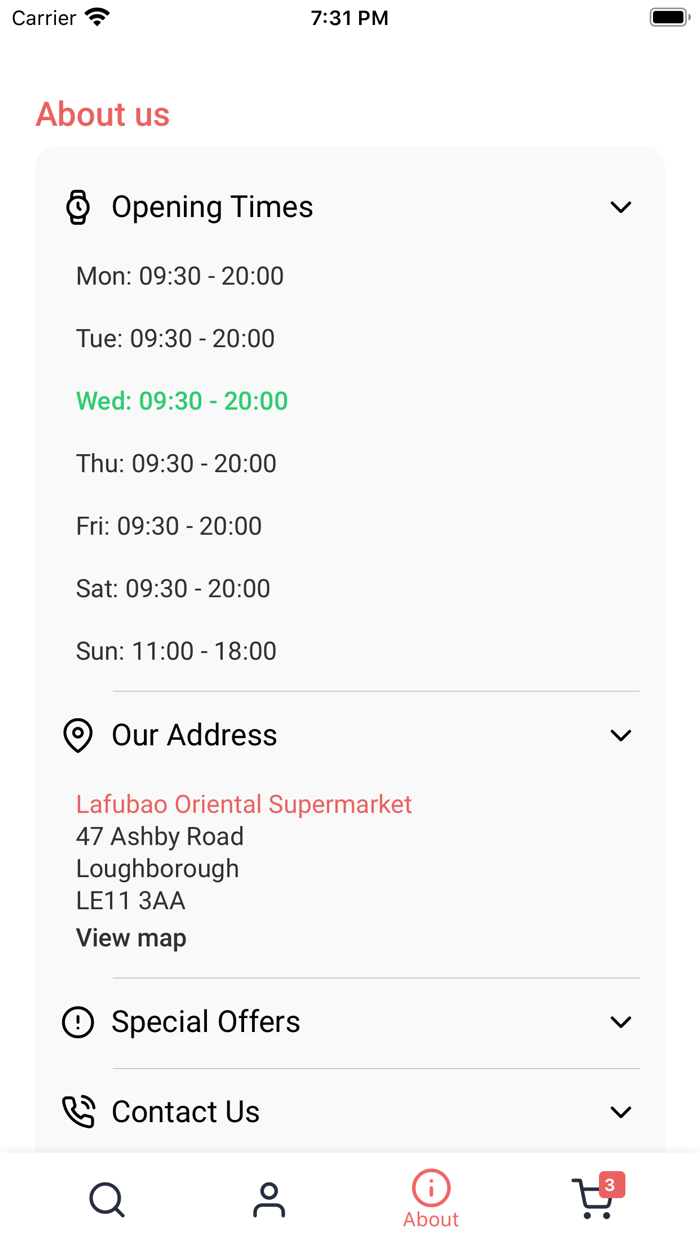Click the Contact Us phone icon
The height and width of the screenshot is (1244, 700).
click(78, 1111)
